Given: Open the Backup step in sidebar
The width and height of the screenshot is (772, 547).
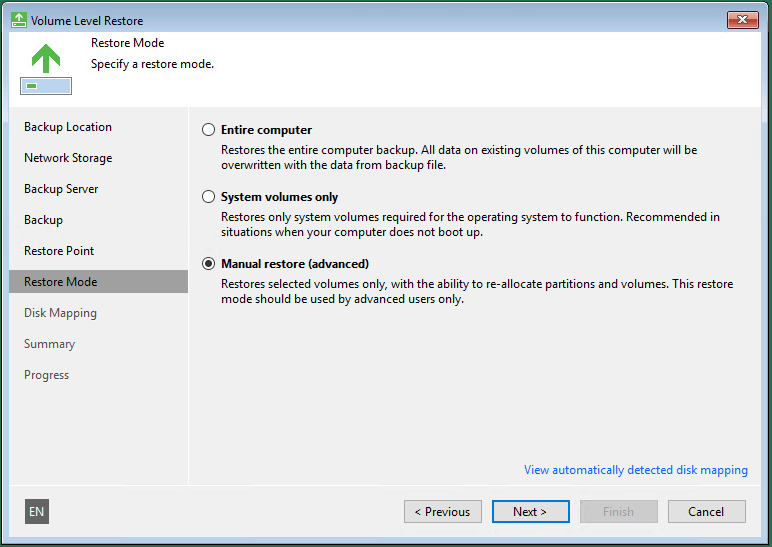Looking at the screenshot, I should click(43, 220).
